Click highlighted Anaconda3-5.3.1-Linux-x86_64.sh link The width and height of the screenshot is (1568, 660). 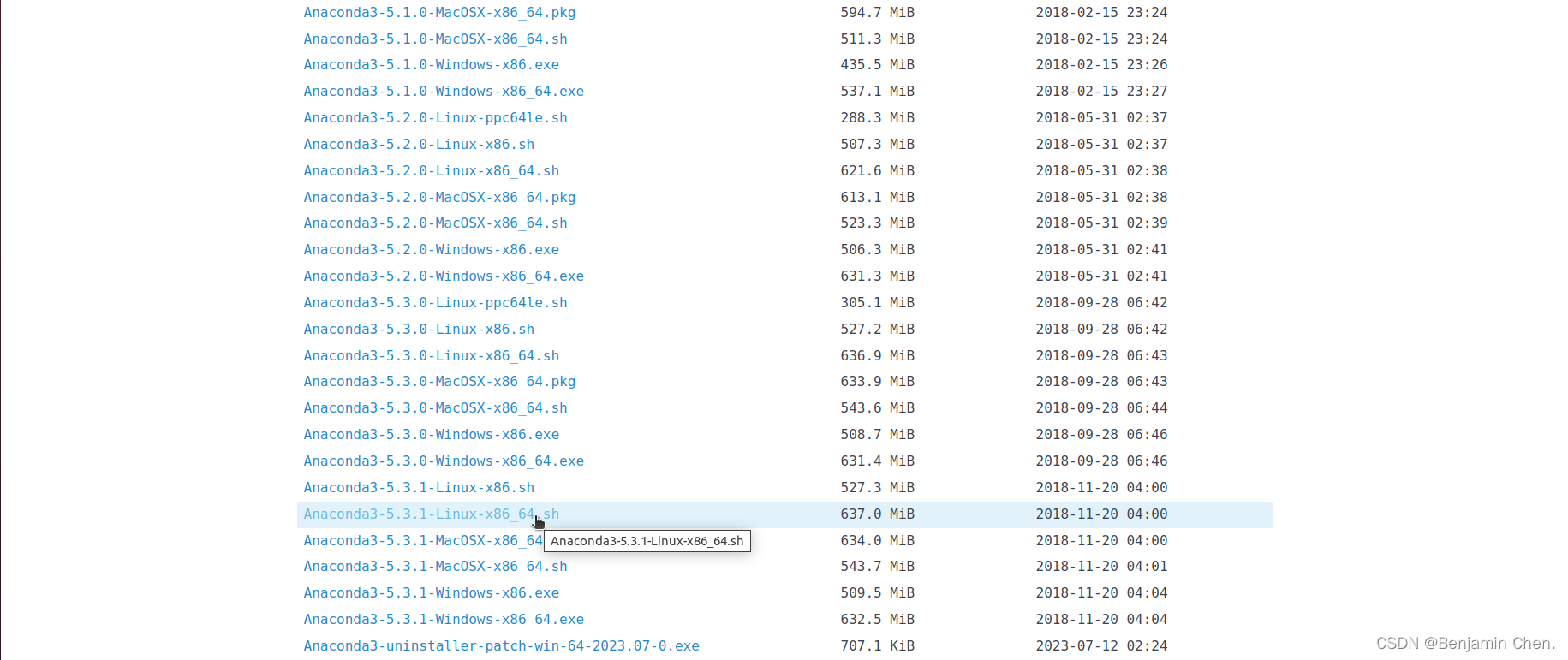pyautogui.click(x=431, y=514)
